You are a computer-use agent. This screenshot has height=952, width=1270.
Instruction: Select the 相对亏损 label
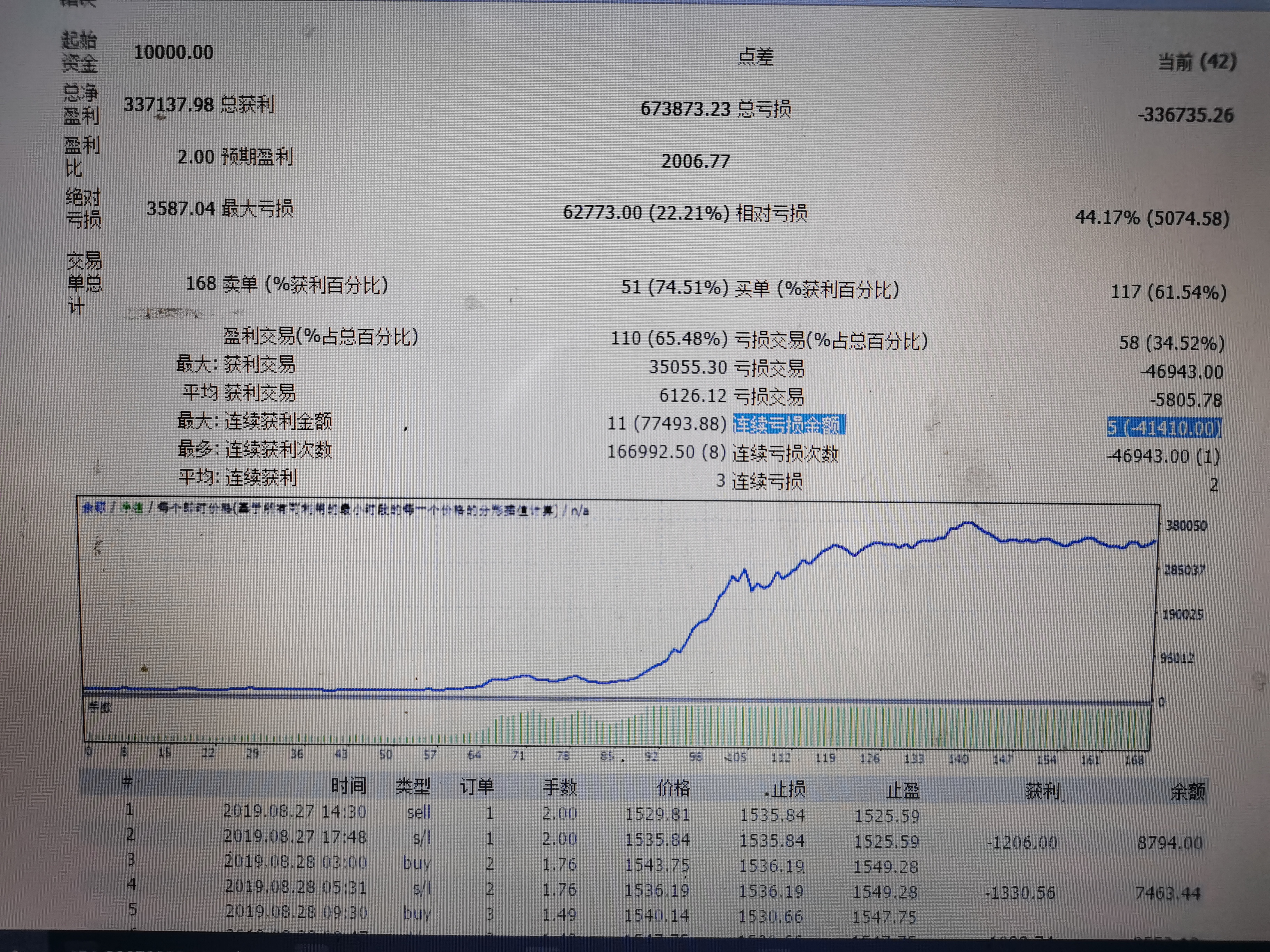tap(772, 213)
